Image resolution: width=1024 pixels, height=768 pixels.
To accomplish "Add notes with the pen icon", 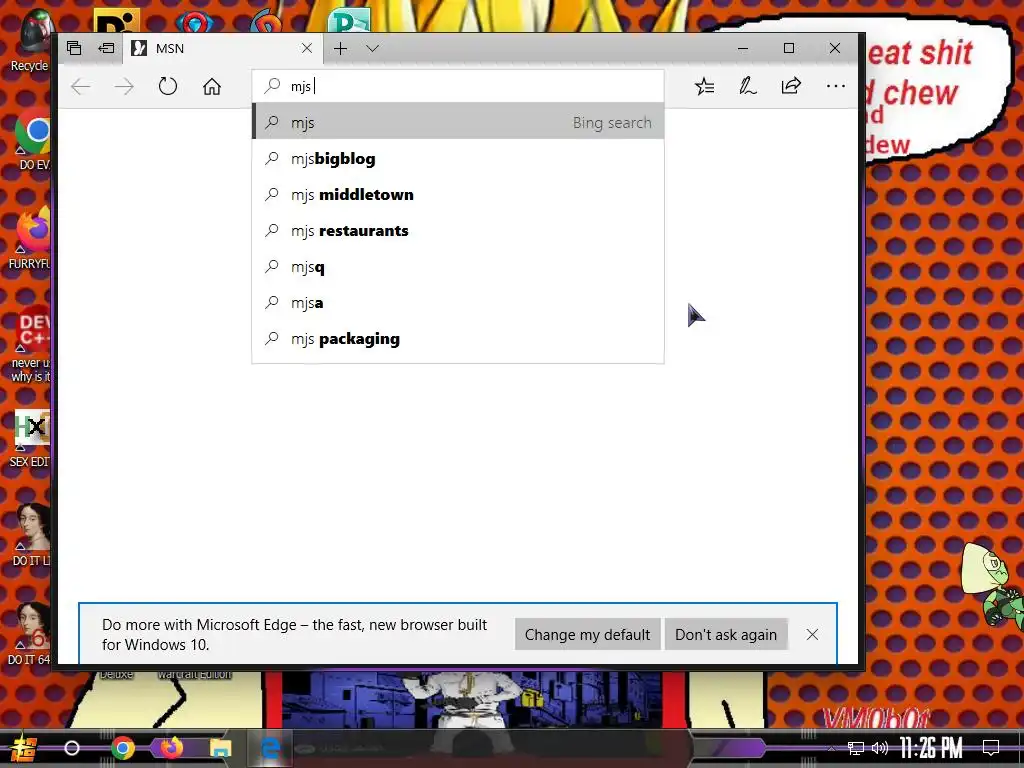I will pyautogui.click(x=748, y=86).
